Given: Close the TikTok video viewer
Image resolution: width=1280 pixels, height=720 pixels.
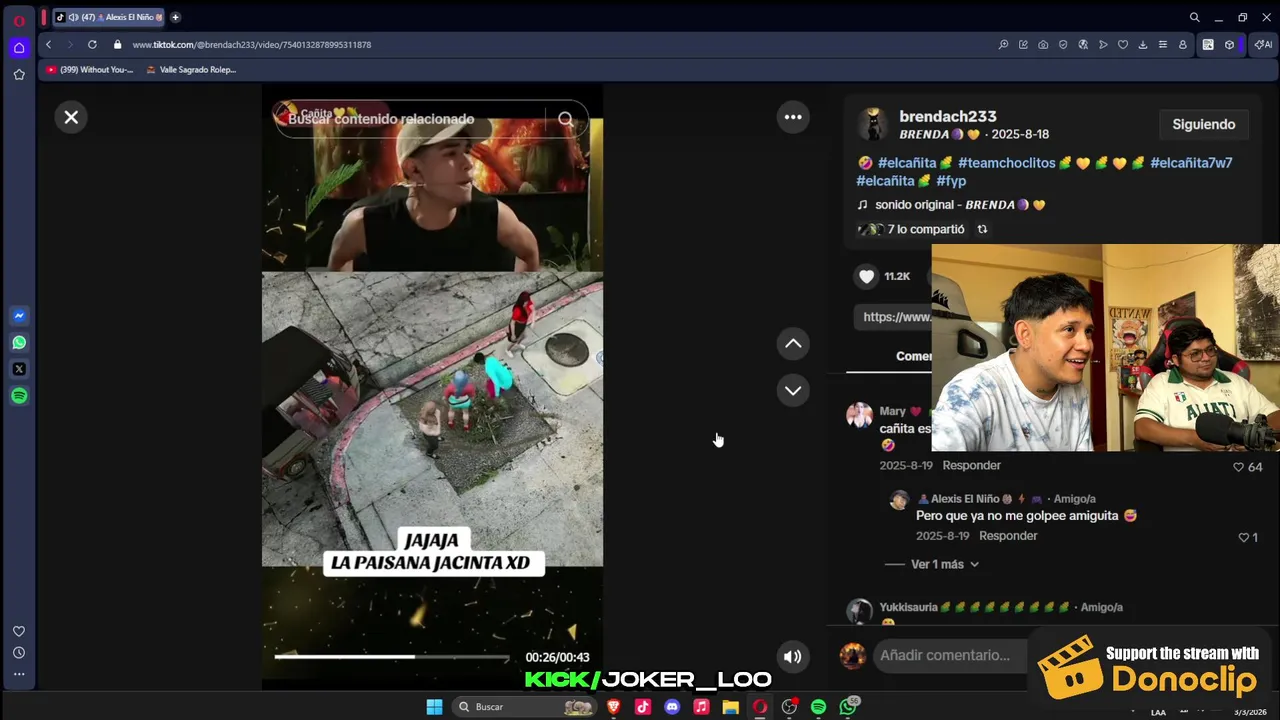Looking at the screenshot, I should point(71,117).
